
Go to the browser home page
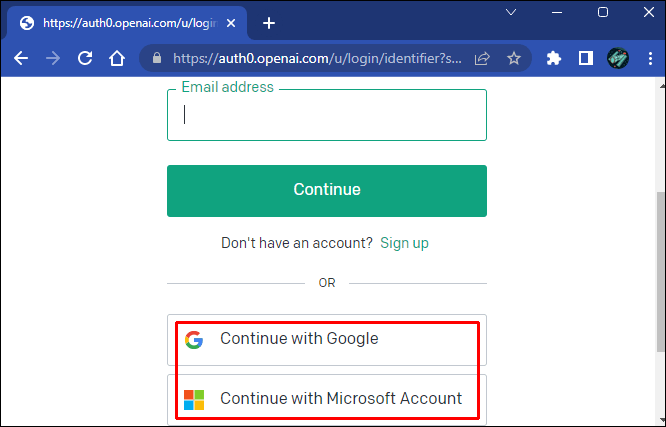(x=117, y=58)
